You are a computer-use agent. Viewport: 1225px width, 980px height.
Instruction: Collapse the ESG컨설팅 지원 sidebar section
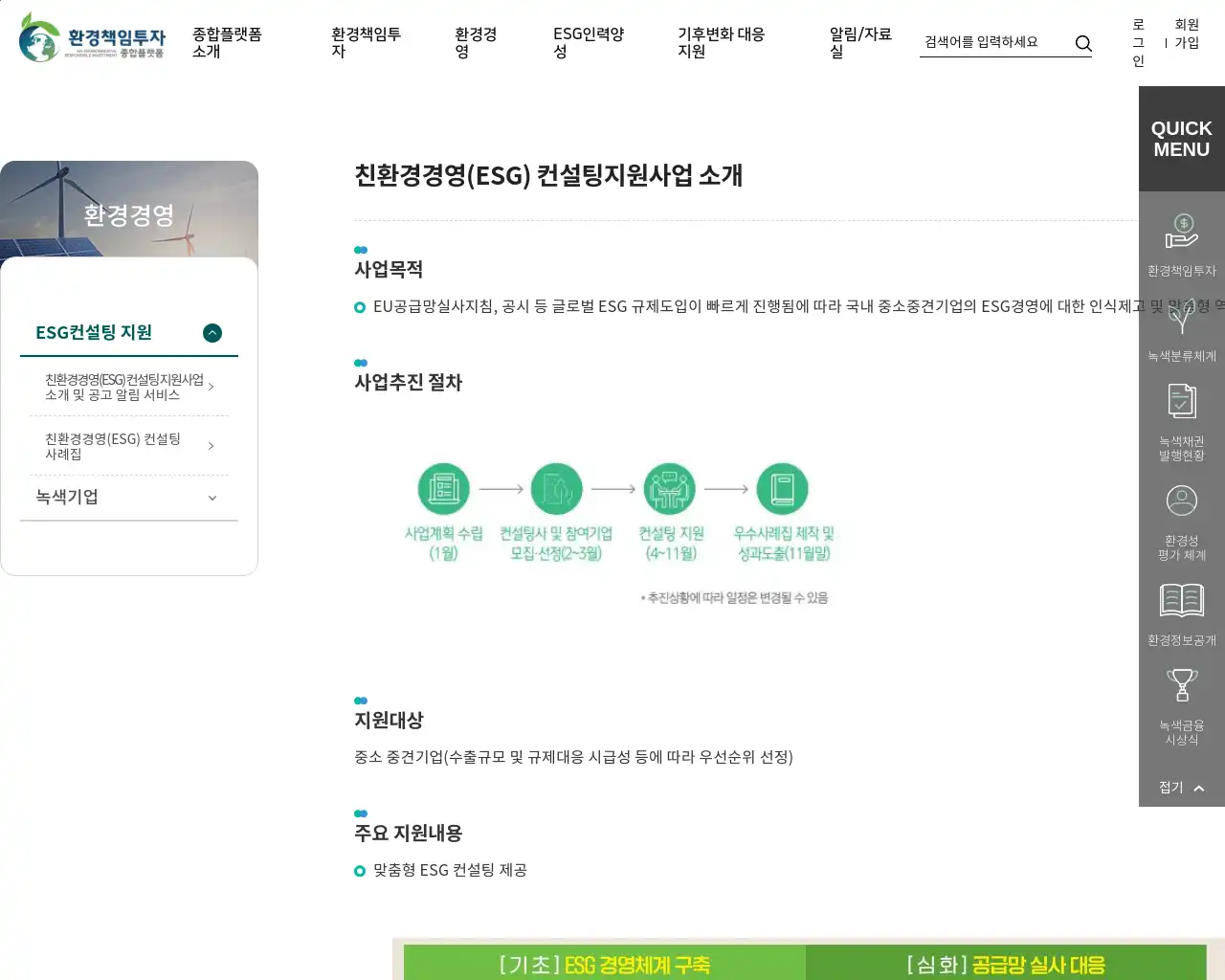coord(212,333)
